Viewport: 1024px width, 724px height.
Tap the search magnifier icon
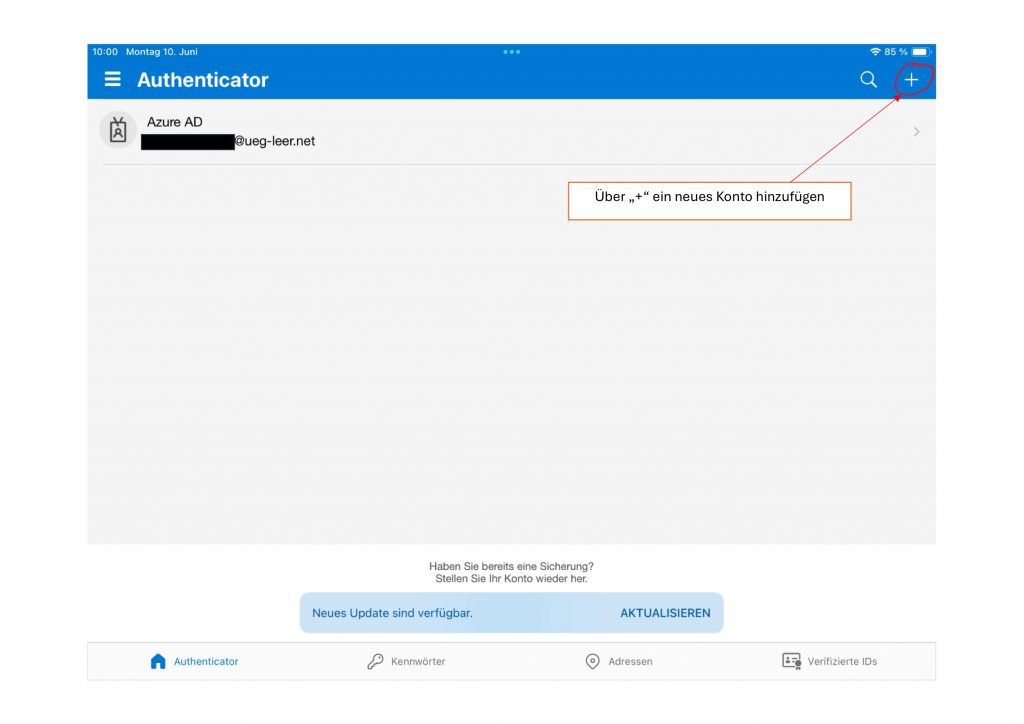pos(868,79)
